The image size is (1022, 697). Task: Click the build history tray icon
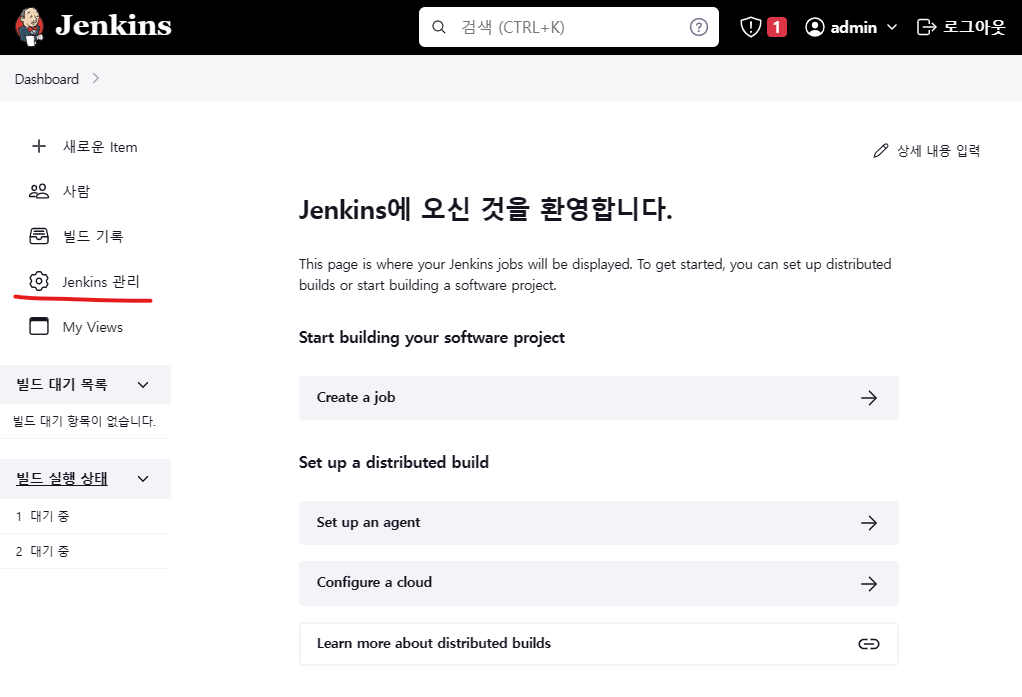coord(39,236)
